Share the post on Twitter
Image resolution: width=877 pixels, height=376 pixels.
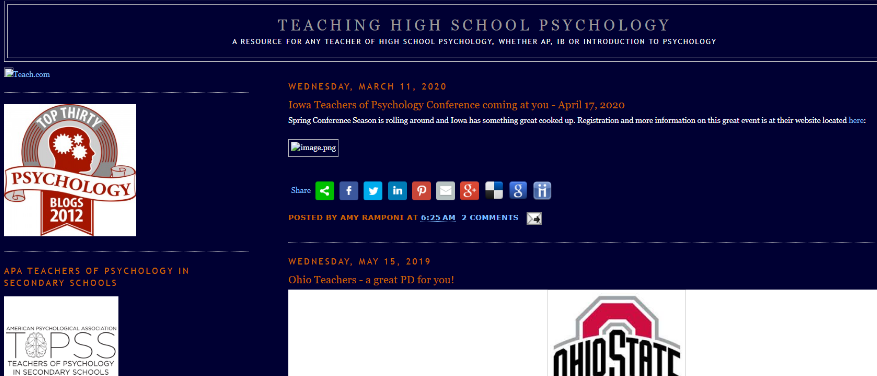(x=373, y=191)
